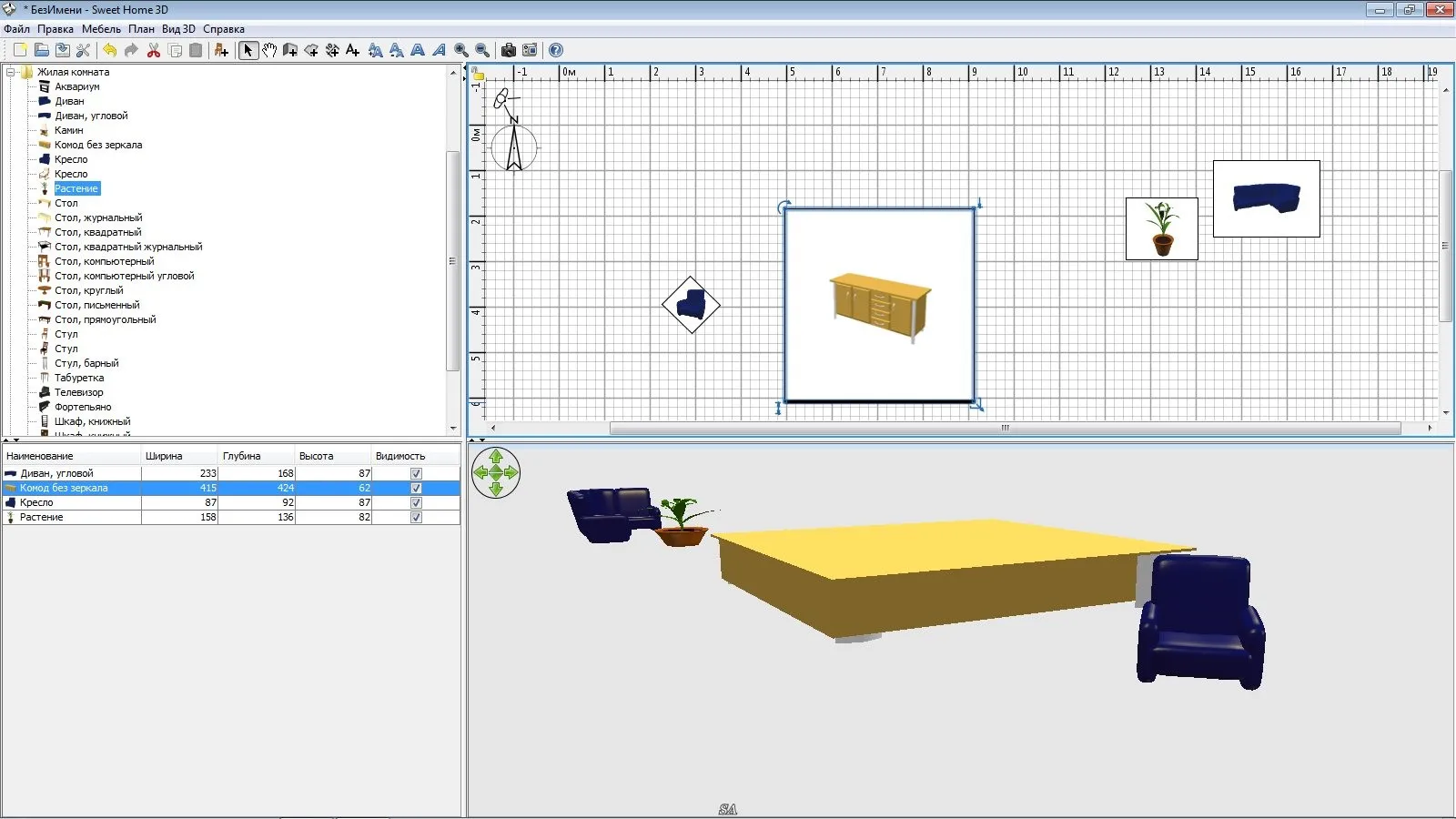Undo the last action
Viewport: 1456px width, 819px height.
point(110,50)
